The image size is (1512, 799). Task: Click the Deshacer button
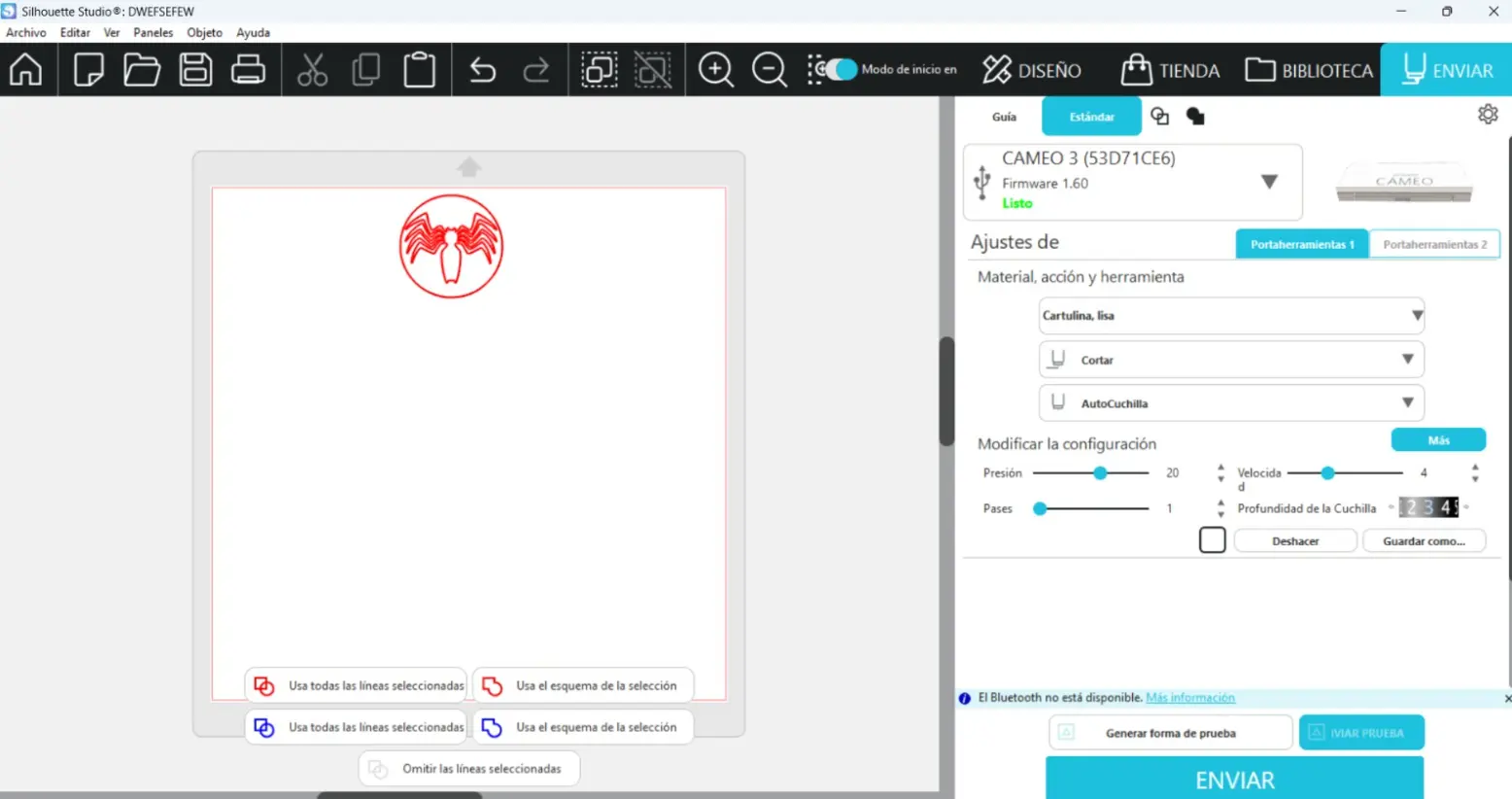tap(1295, 540)
